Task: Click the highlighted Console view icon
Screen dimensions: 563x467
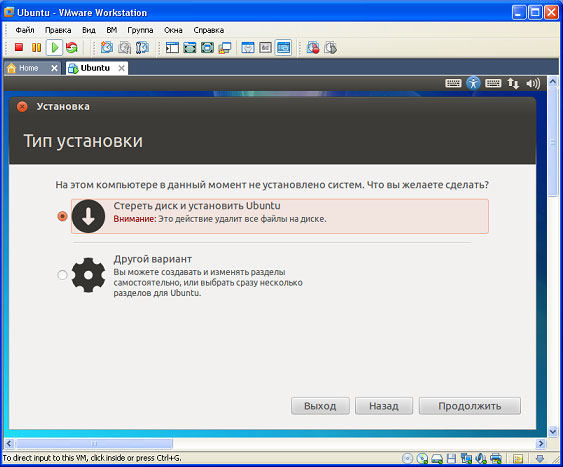Action: coord(283,47)
